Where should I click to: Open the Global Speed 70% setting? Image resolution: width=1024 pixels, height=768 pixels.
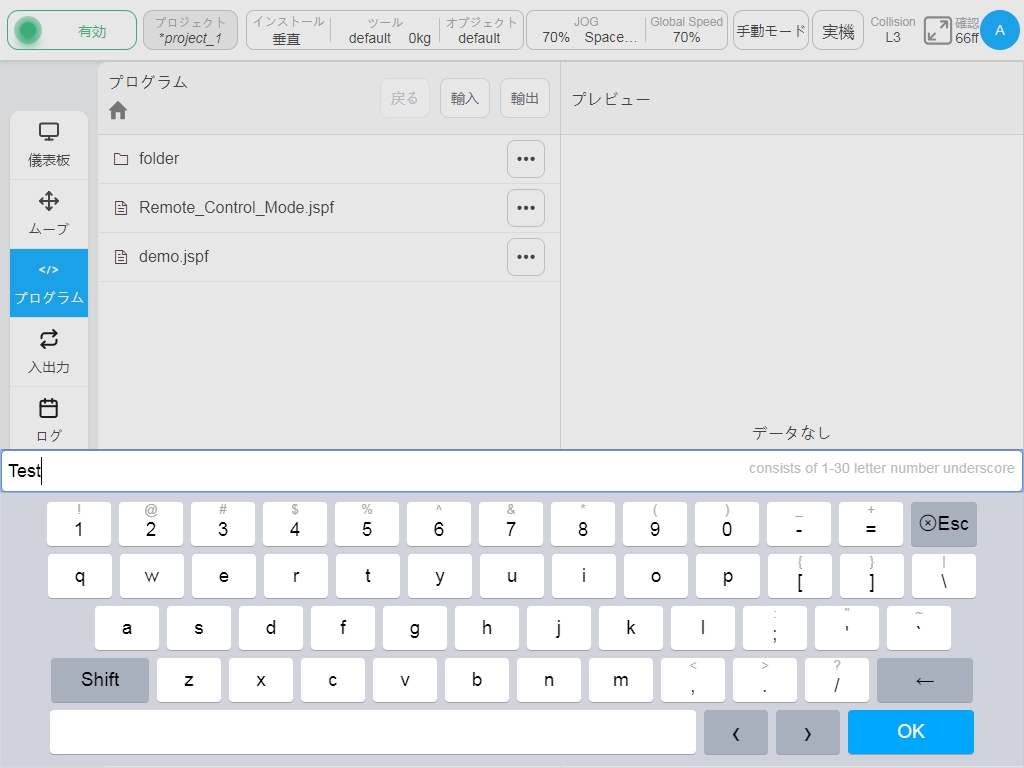(686, 30)
